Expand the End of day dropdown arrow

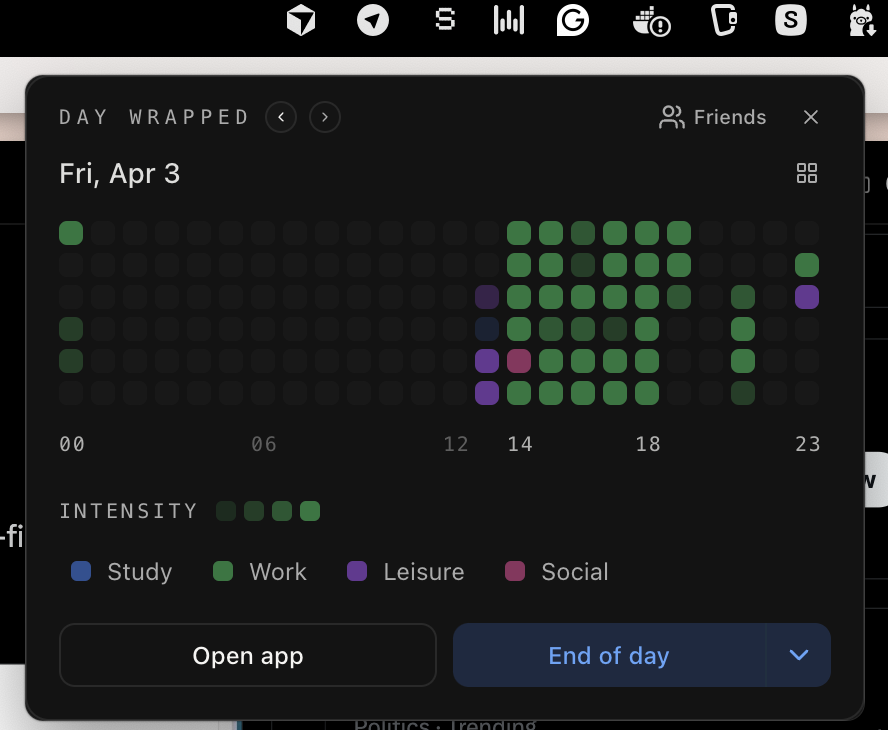pyautogui.click(x=799, y=655)
